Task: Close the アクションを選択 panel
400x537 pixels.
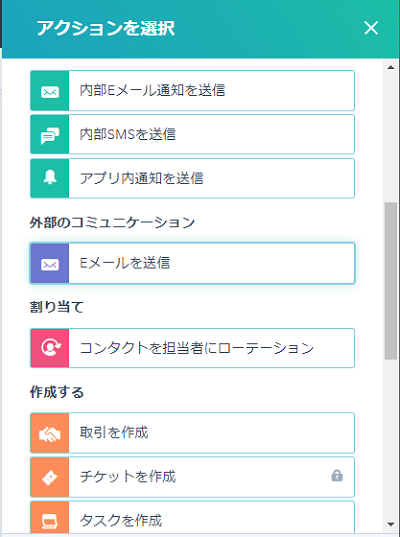Action: coord(371,28)
